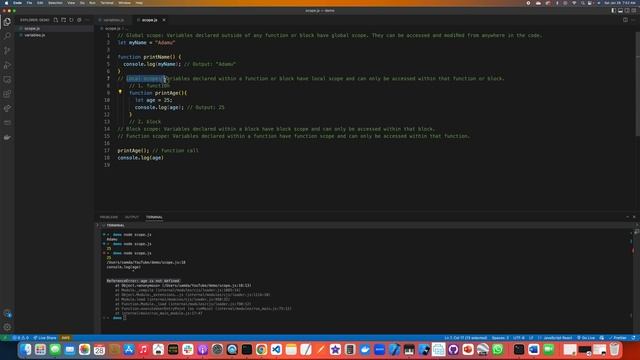Image resolution: width=640 pixels, height=360 pixels.
Task: Click the New File icon in Explorer
Action: tap(56, 20)
